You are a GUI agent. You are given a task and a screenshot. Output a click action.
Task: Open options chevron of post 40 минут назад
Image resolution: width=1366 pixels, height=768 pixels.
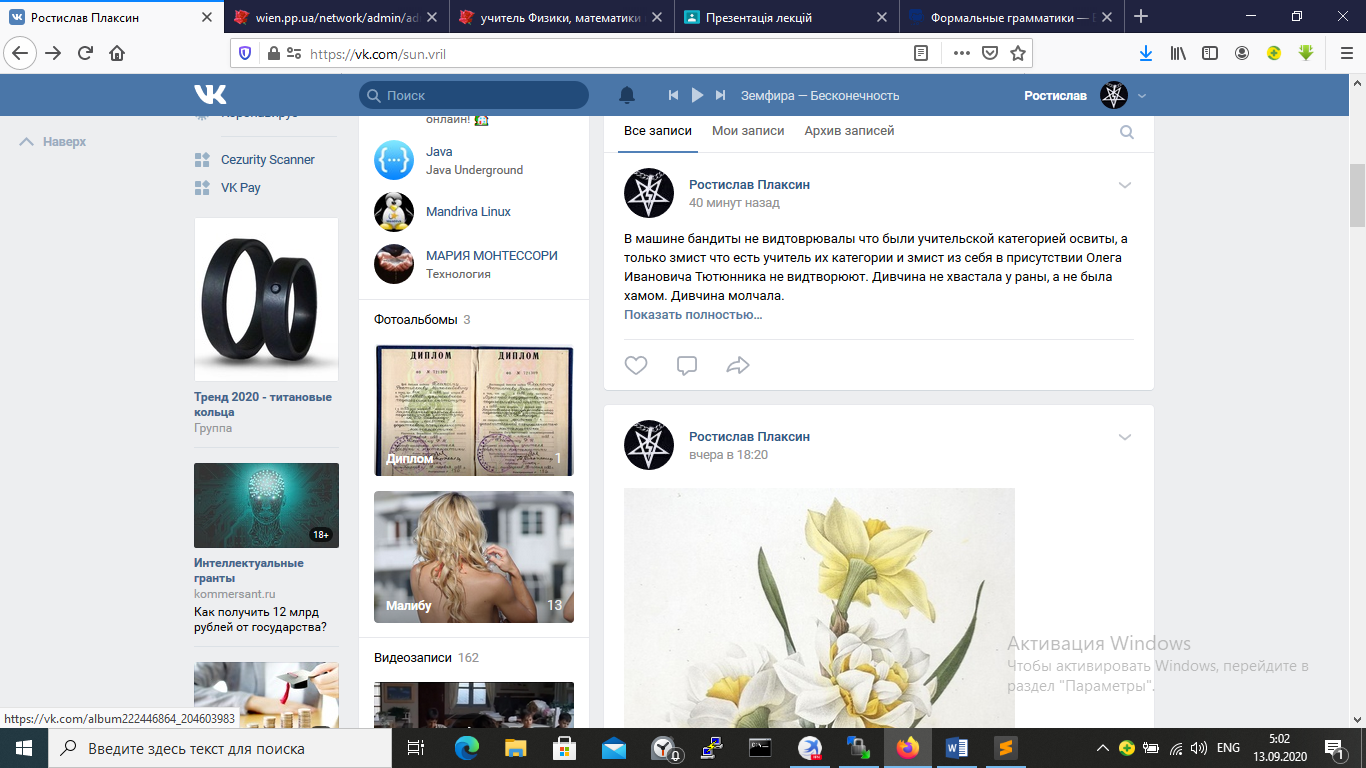click(x=1125, y=185)
